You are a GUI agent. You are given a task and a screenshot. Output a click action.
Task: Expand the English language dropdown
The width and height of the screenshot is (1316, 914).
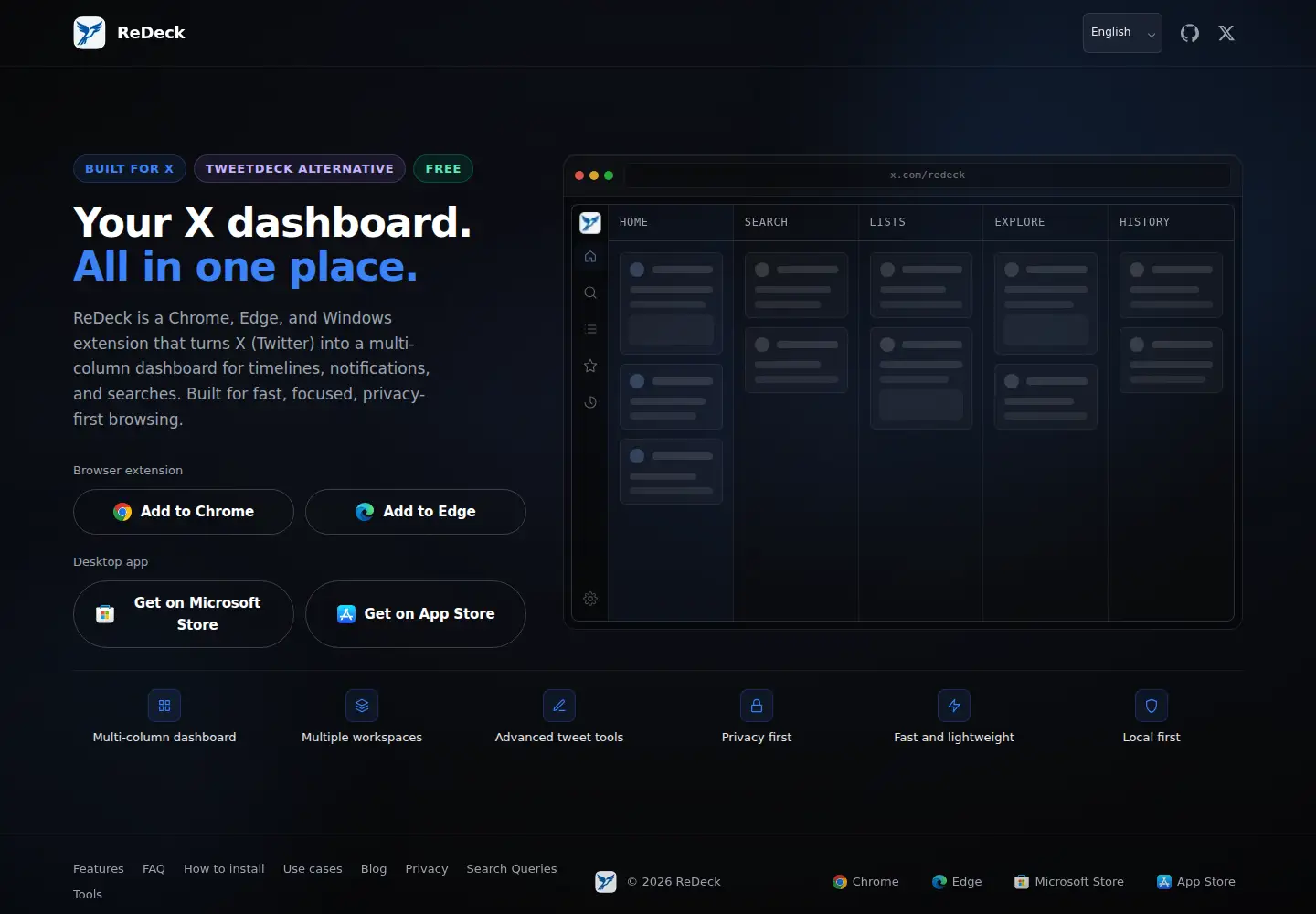point(1122,33)
